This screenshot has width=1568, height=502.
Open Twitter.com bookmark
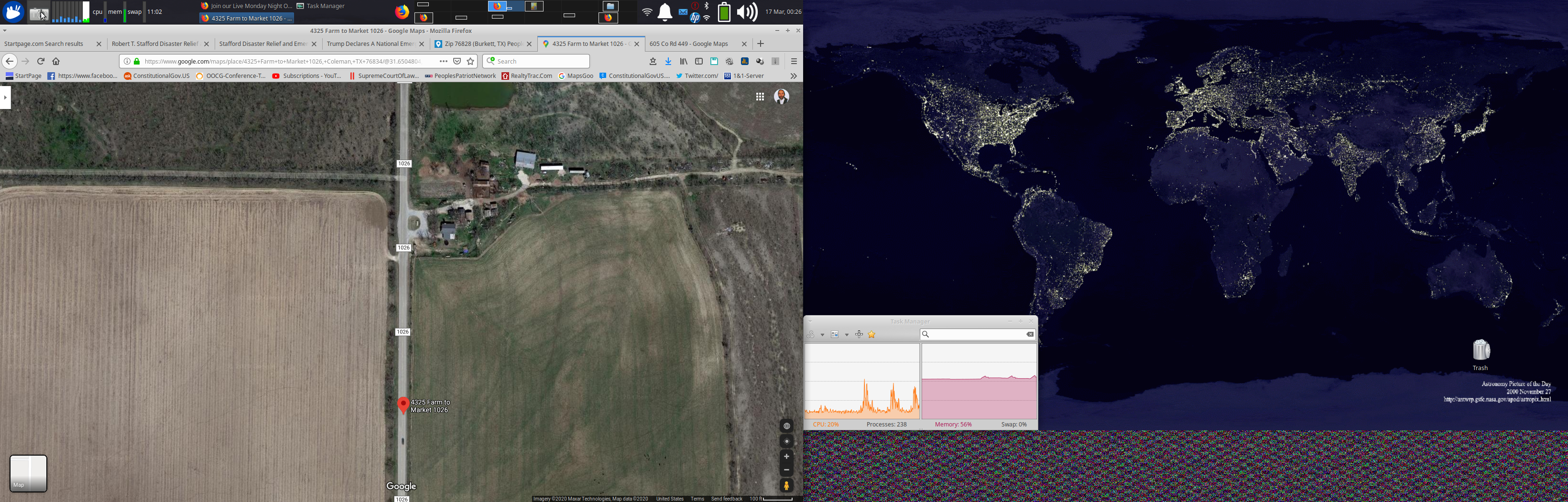coord(697,76)
